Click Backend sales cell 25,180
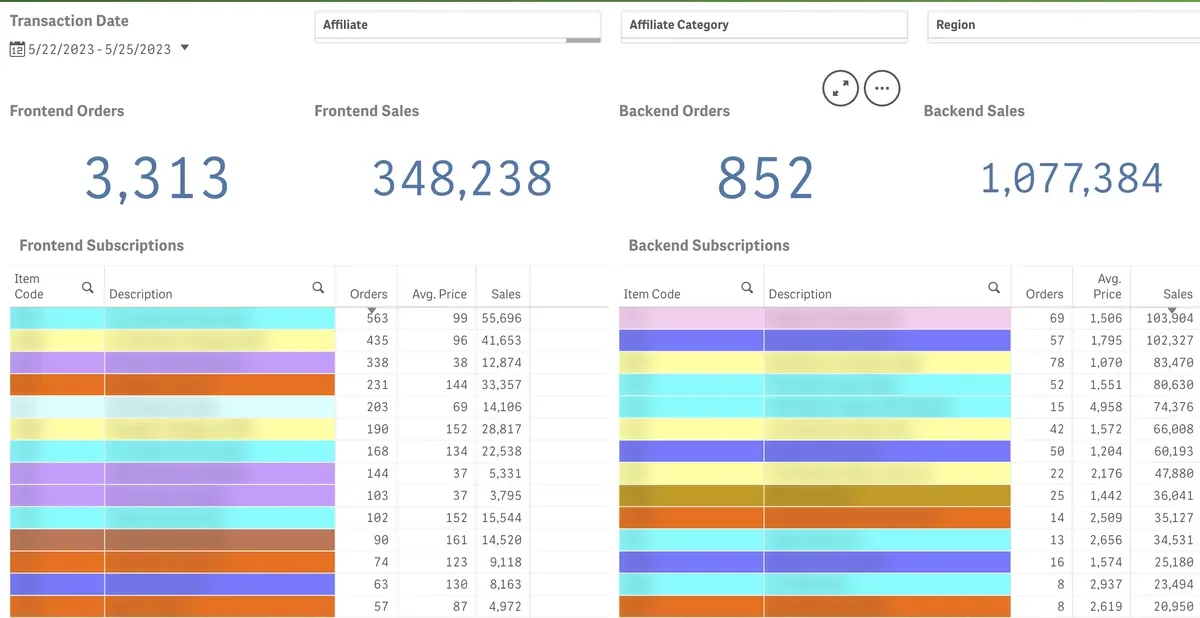The image size is (1200, 618). coord(1173,562)
